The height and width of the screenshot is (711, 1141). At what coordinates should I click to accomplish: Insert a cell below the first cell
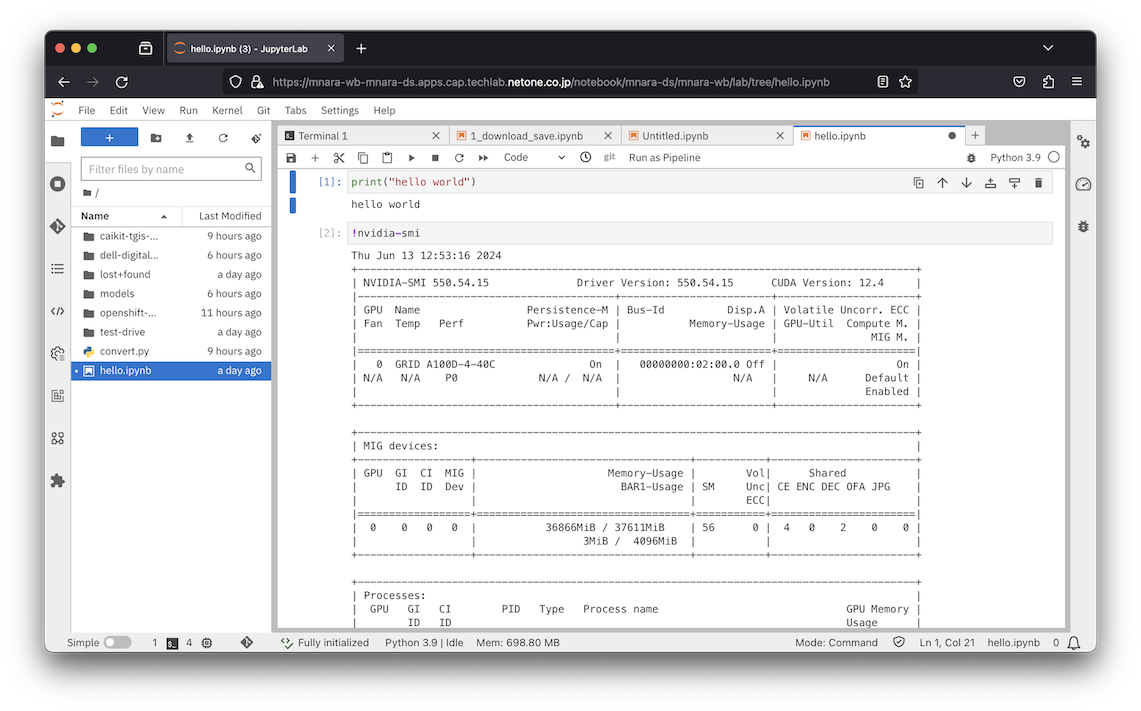tap(1014, 183)
